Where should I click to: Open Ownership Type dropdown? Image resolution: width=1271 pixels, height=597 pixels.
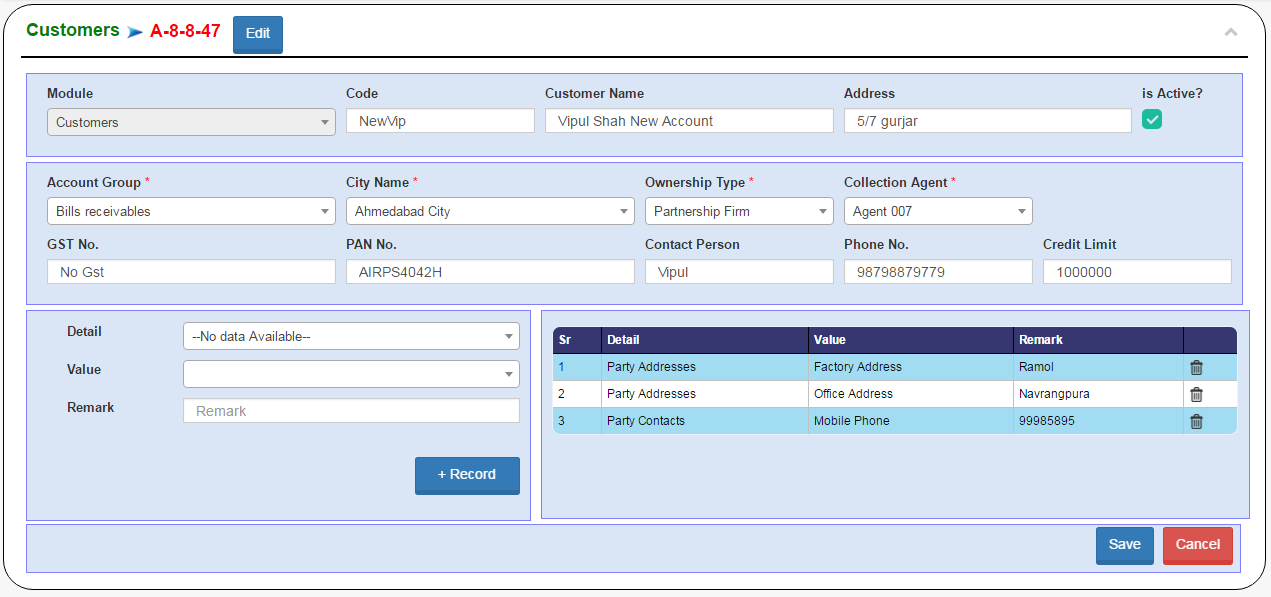click(x=739, y=211)
